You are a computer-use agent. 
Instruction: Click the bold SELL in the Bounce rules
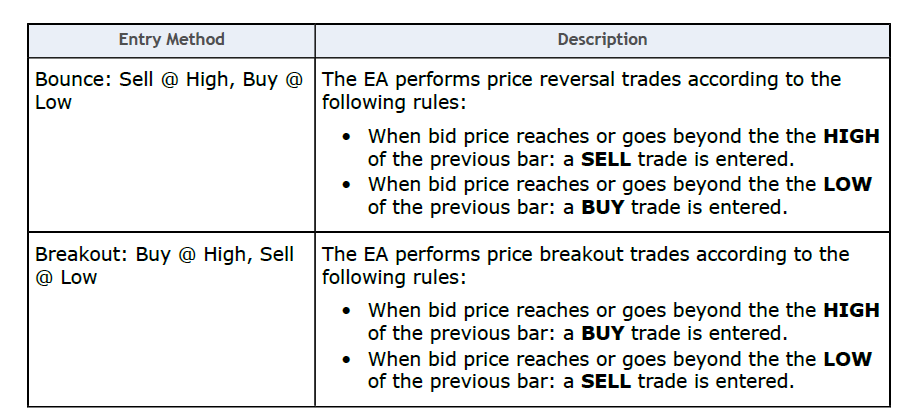click(606, 160)
